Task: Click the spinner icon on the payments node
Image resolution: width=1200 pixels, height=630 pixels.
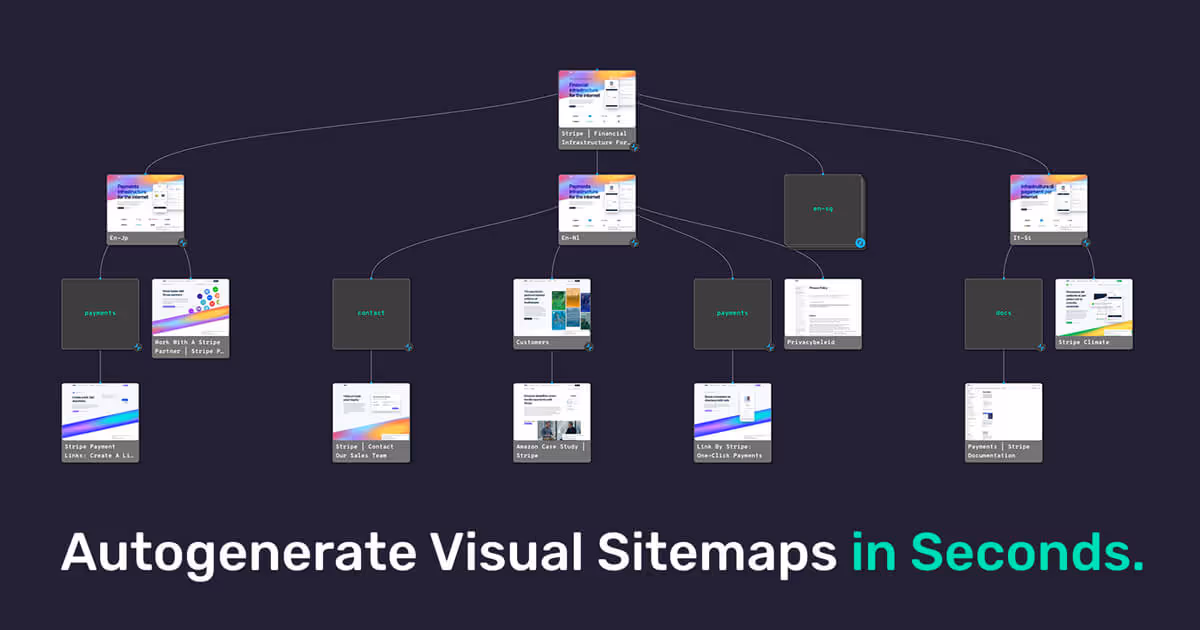Action: tap(138, 347)
